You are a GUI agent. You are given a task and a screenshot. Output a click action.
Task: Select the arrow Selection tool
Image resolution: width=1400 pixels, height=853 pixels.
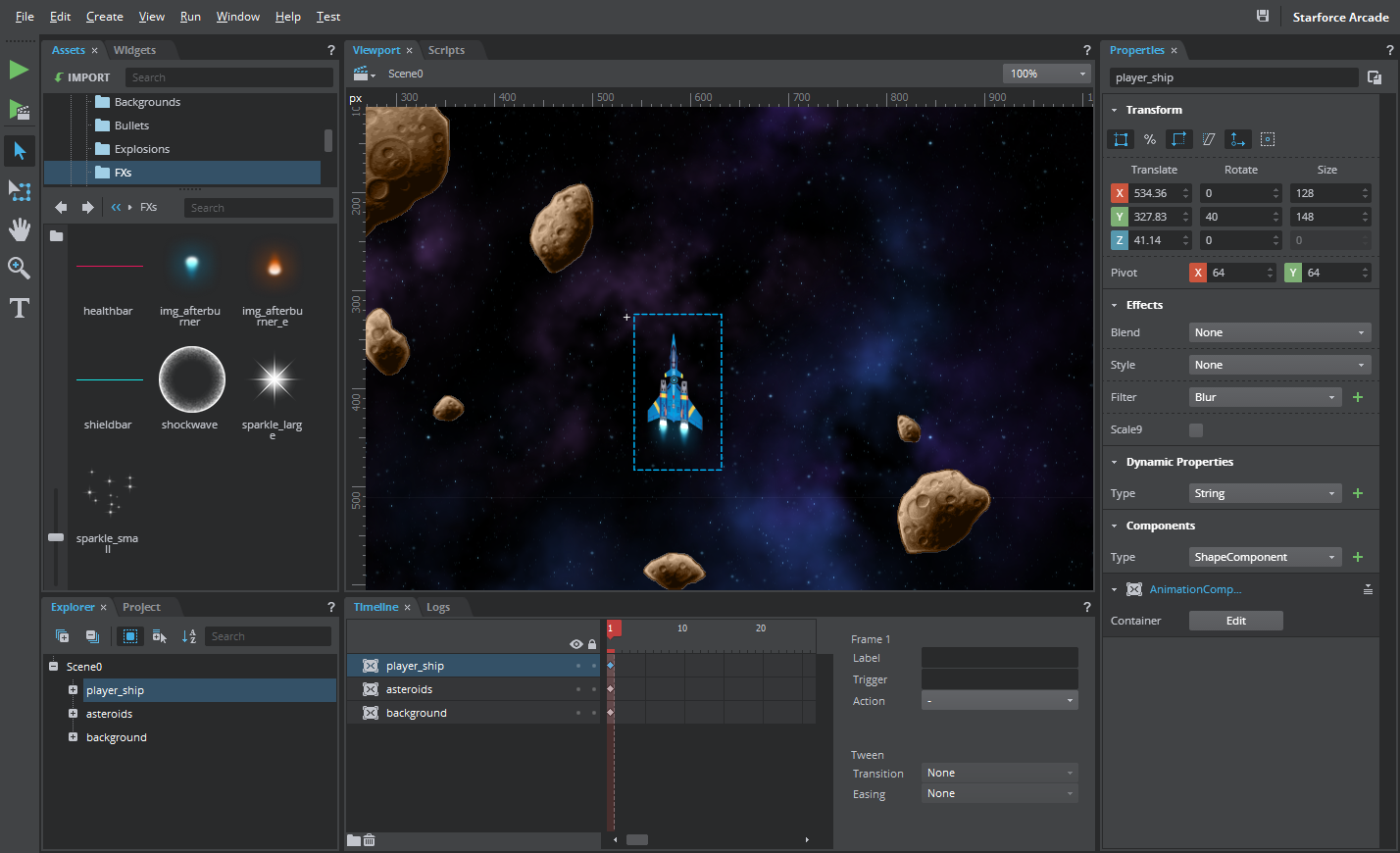coord(20,151)
